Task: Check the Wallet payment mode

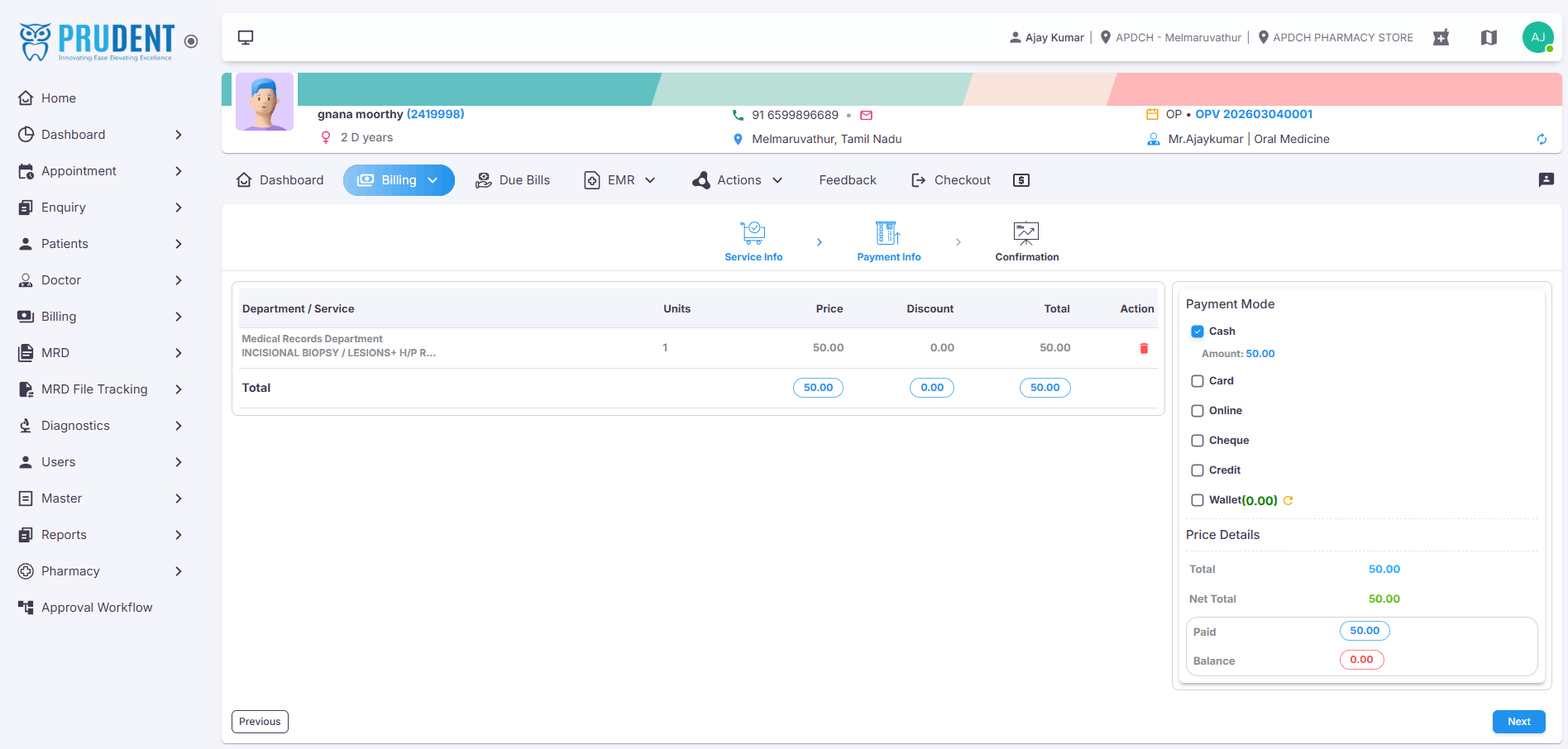Action: pyautogui.click(x=1198, y=500)
